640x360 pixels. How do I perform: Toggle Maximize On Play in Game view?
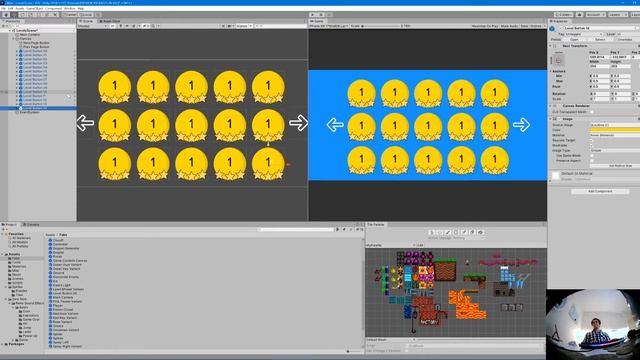pos(485,26)
